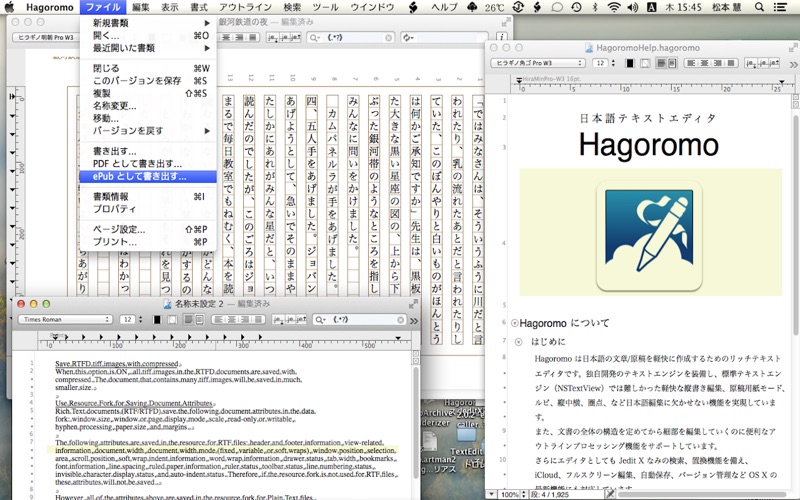Toggle continuous view mode in HagoromoHelp toolbar

point(661,63)
